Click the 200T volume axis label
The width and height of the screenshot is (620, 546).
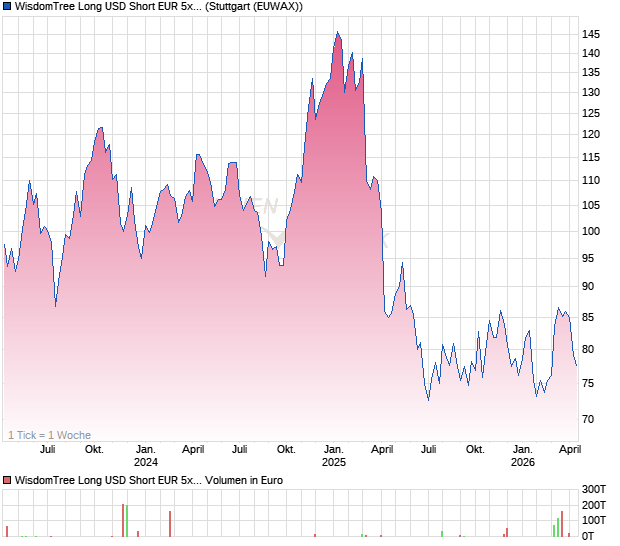(x=594, y=505)
